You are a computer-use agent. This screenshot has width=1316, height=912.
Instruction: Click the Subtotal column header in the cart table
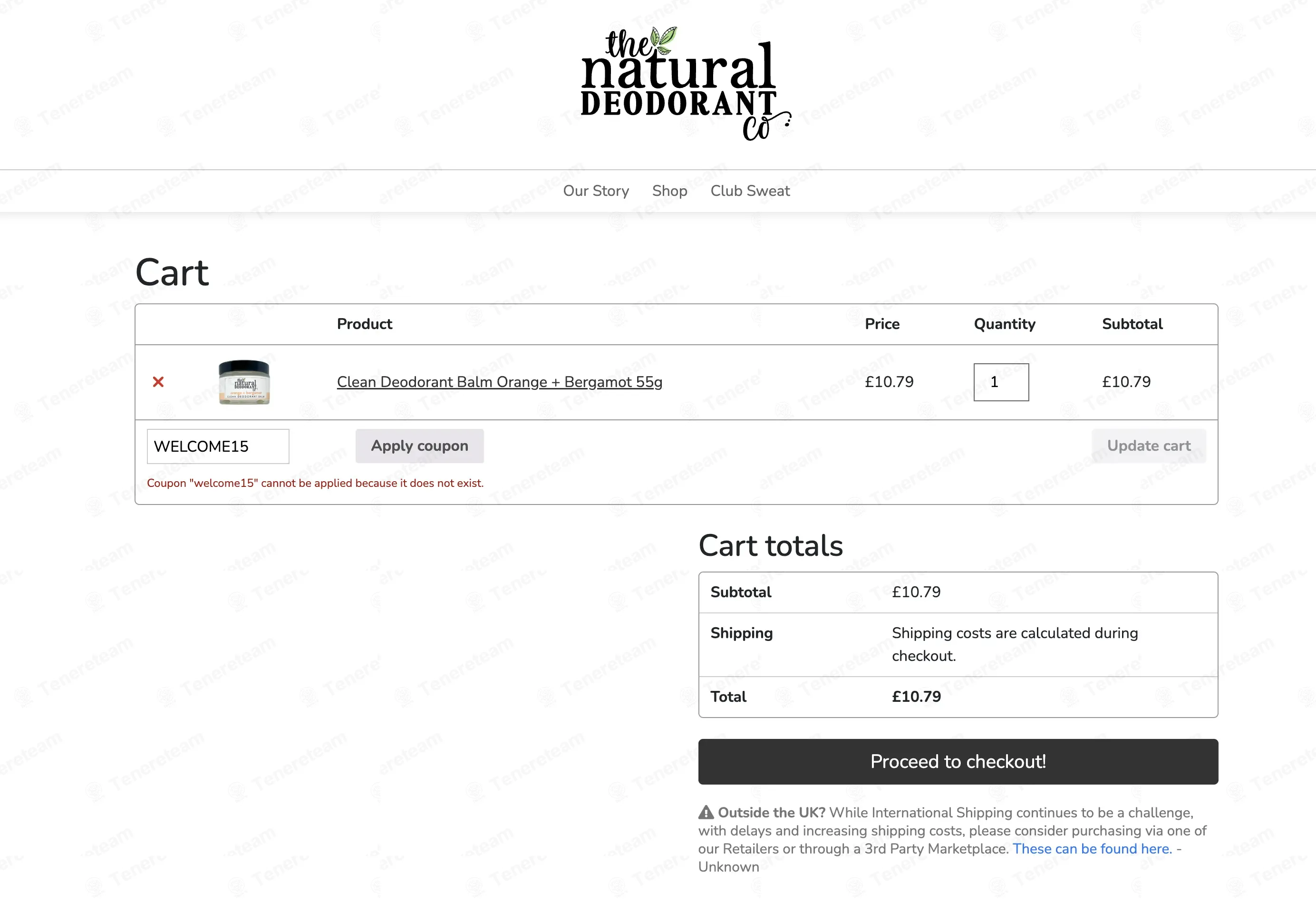pos(1132,324)
